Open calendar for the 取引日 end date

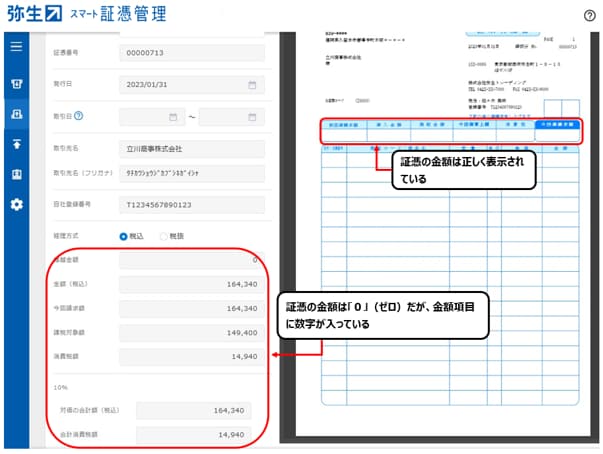(x=253, y=117)
